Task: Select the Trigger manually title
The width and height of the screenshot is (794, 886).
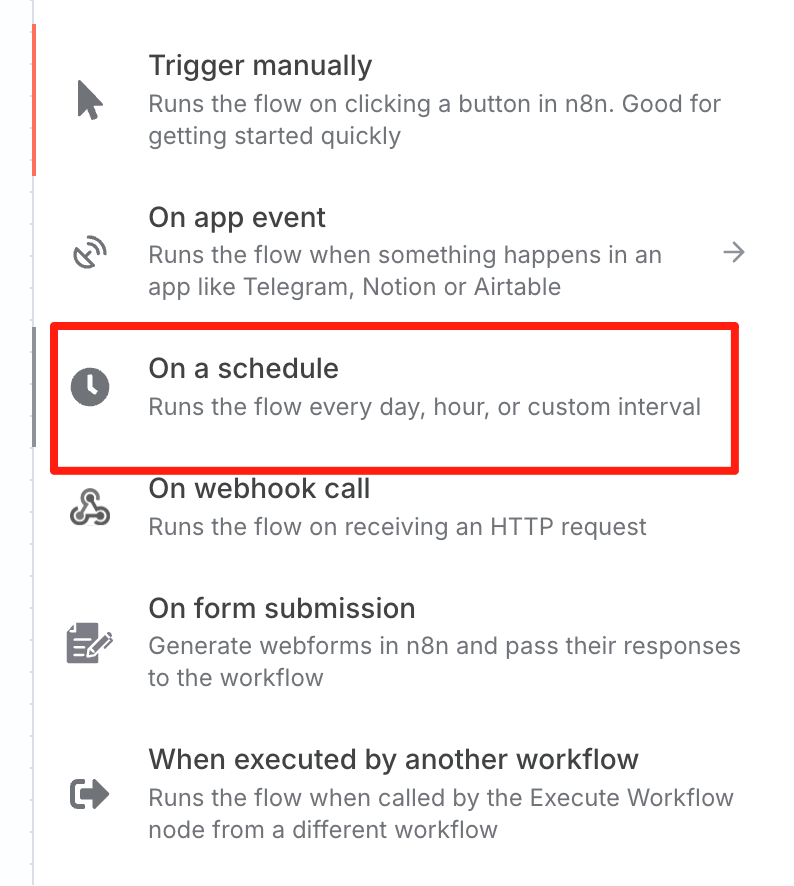Action: click(260, 66)
